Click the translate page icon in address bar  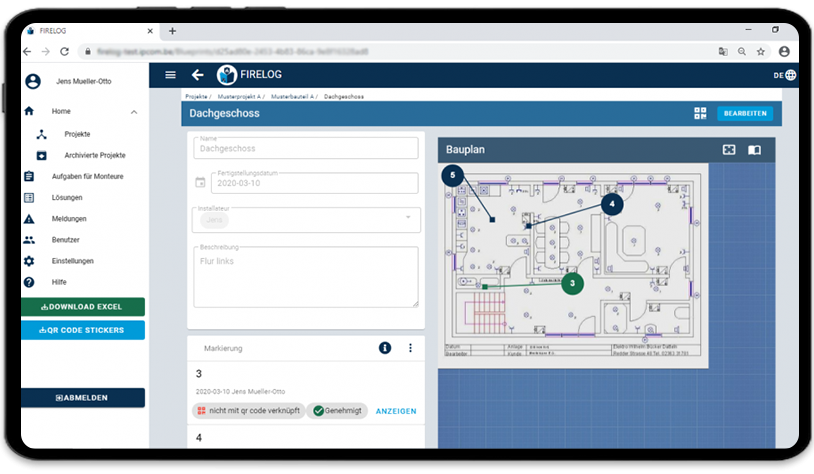coord(723,51)
